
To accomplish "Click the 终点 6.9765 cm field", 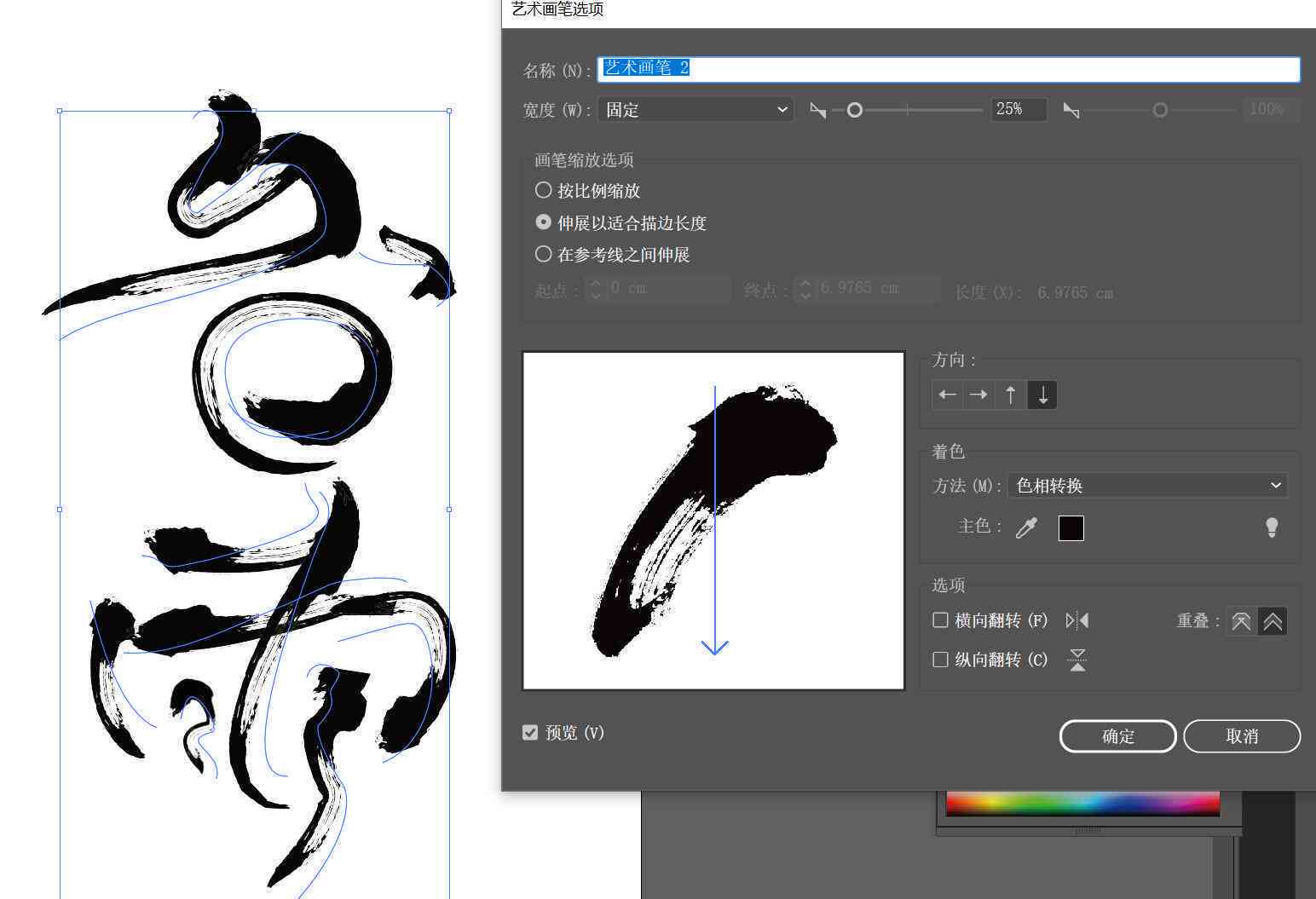I will (878, 290).
